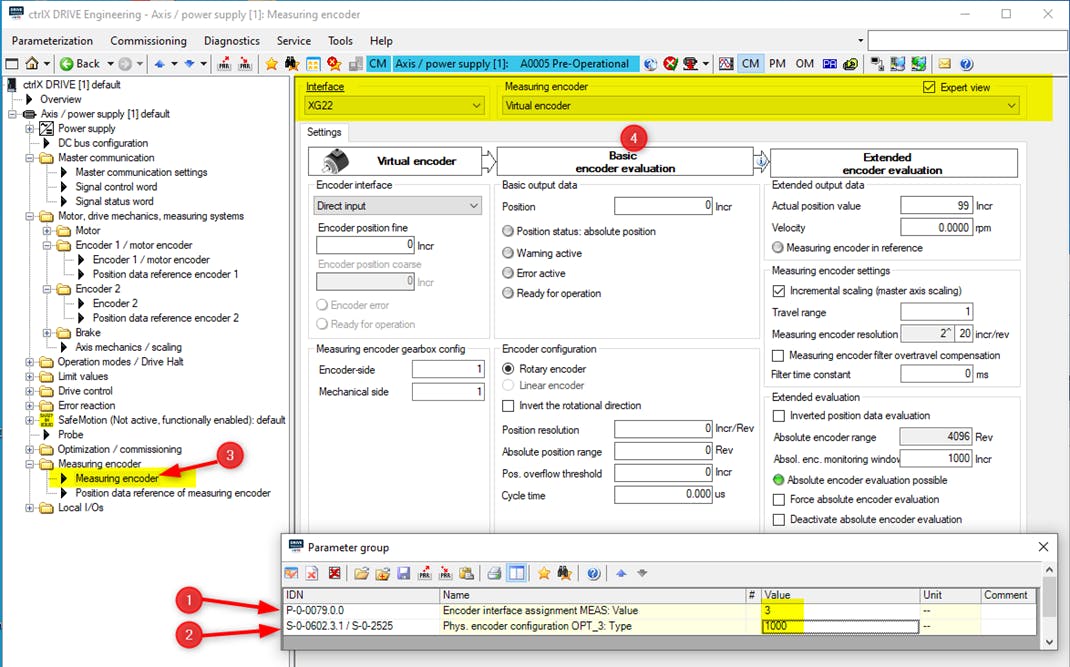
Task: Click the Home icon in the toolbar
Action: (x=32, y=64)
